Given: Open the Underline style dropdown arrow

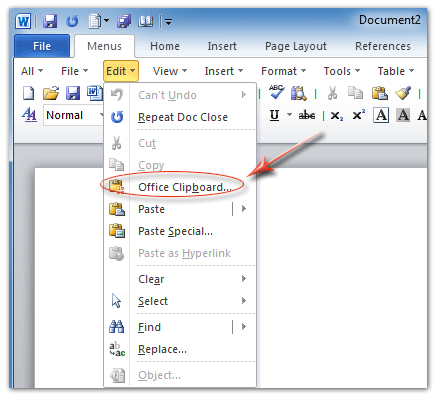Looking at the screenshot, I should (x=289, y=115).
